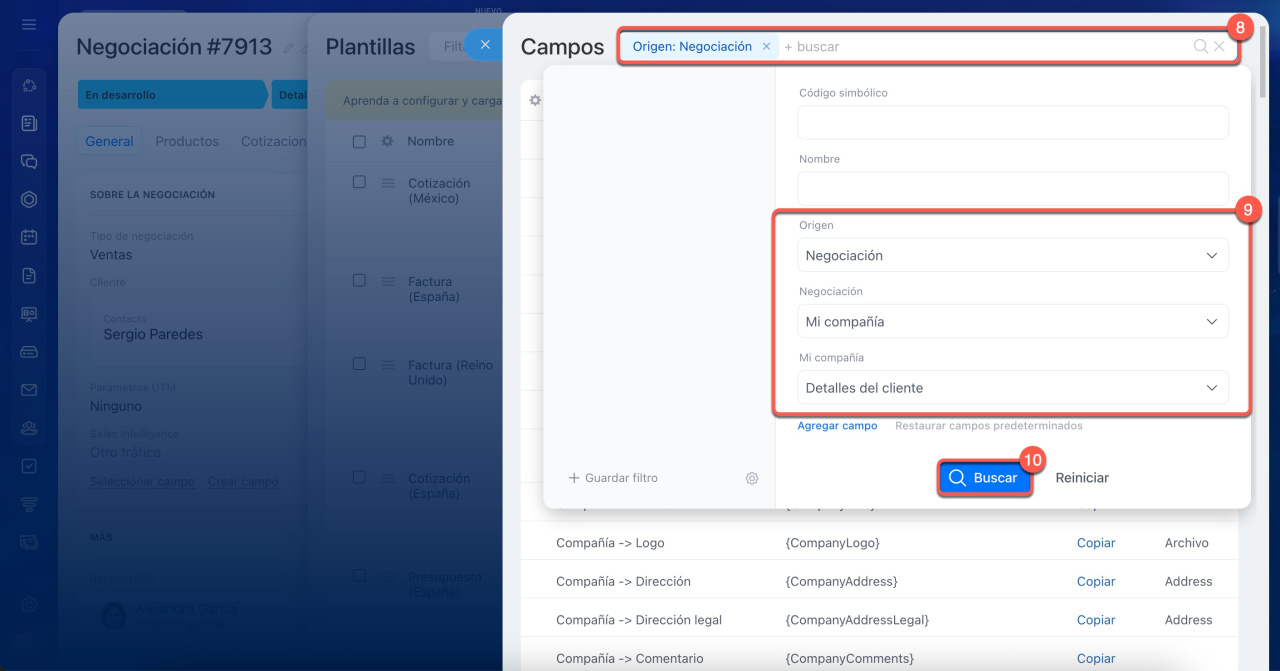This screenshot has width=1280, height=671.
Task: Click the mail envelope sidebar icon
Action: pyautogui.click(x=29, y=390)
